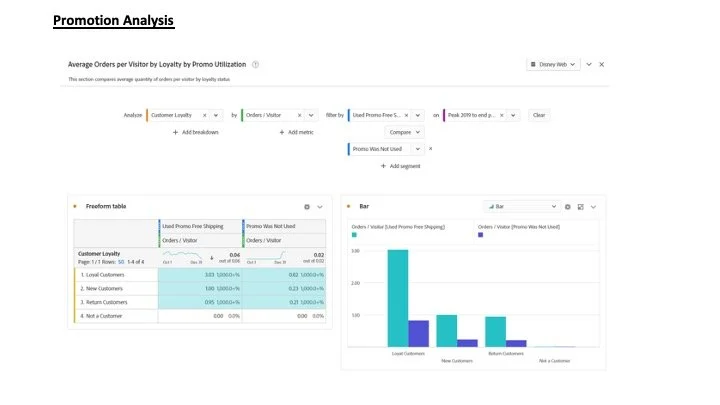
Task: Select the Promo Was Not Used column header
Action: pos(284,226)
